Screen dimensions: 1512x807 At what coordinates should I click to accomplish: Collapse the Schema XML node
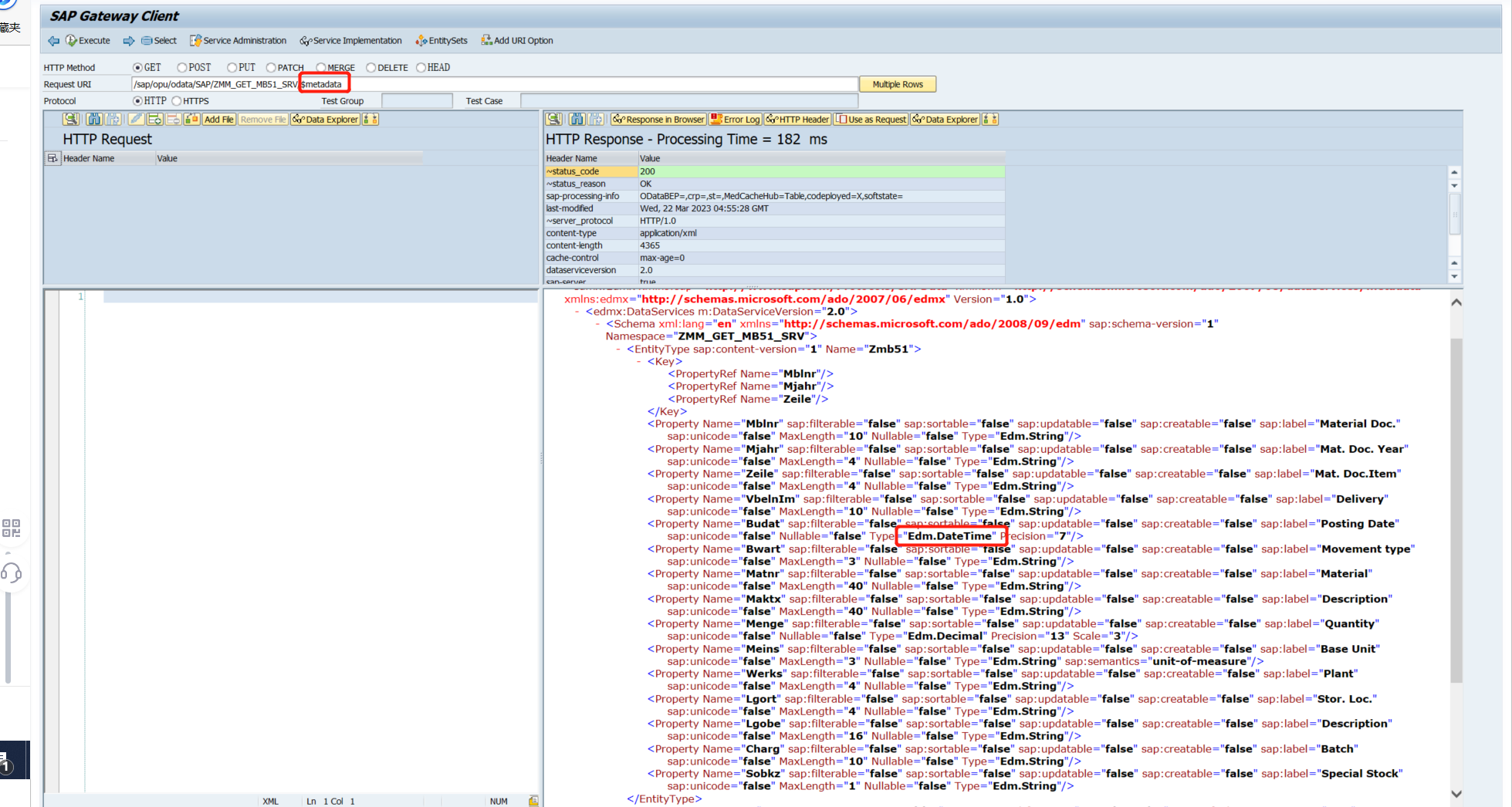598,324
